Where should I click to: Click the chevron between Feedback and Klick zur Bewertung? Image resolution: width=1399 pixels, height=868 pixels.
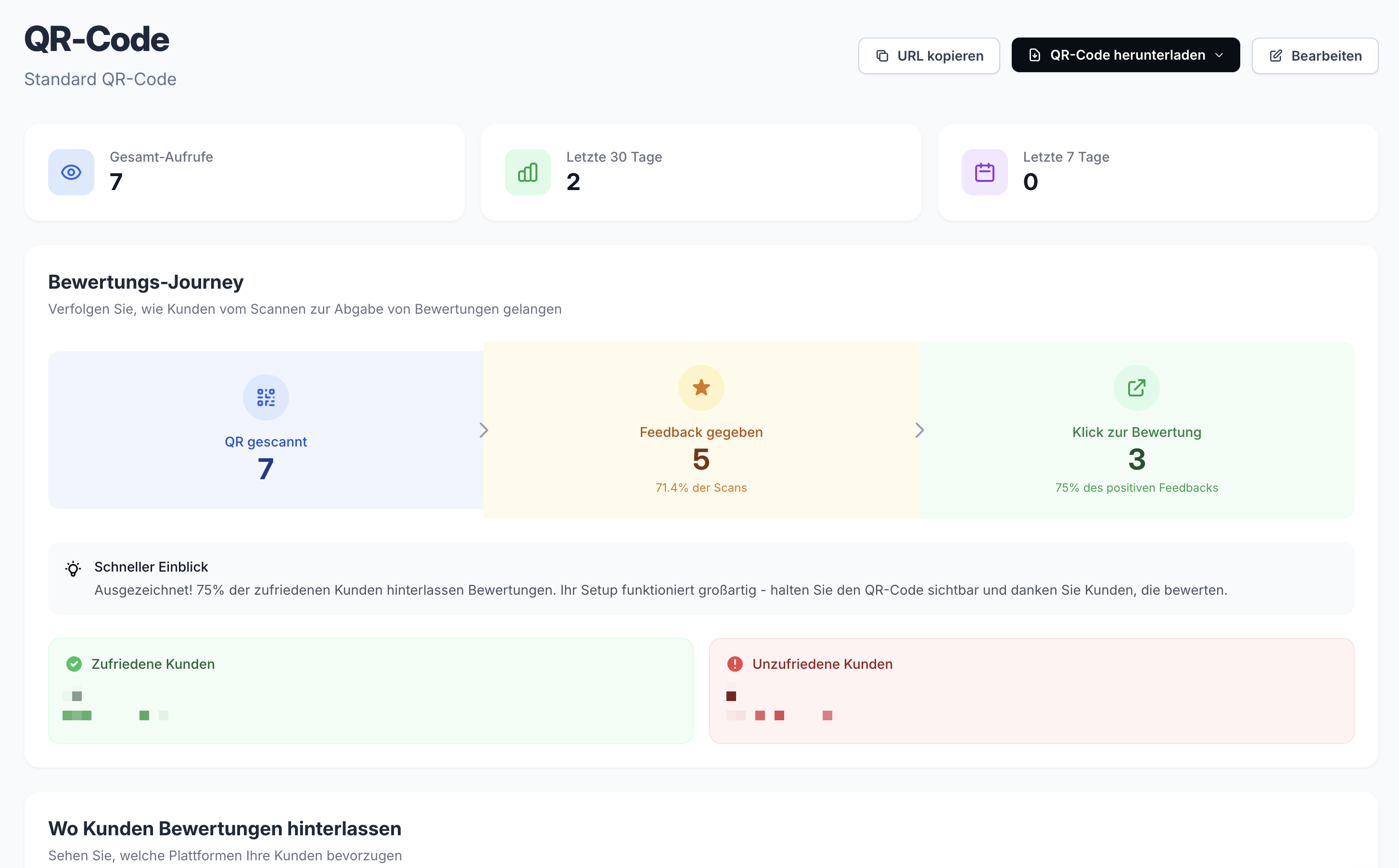coord(919,430)
